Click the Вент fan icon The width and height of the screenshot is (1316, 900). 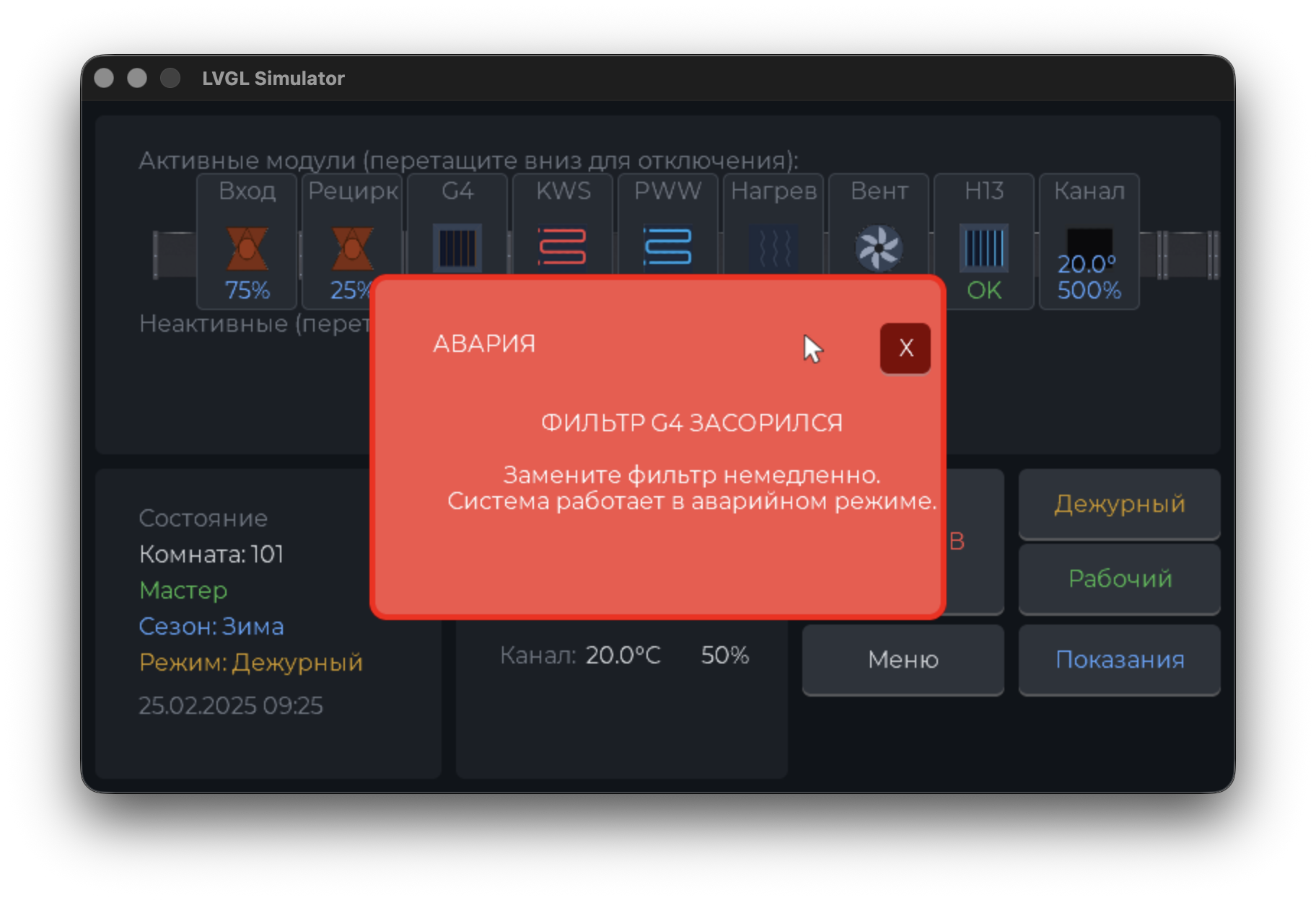pyautogui.click(x=878, y=248)
